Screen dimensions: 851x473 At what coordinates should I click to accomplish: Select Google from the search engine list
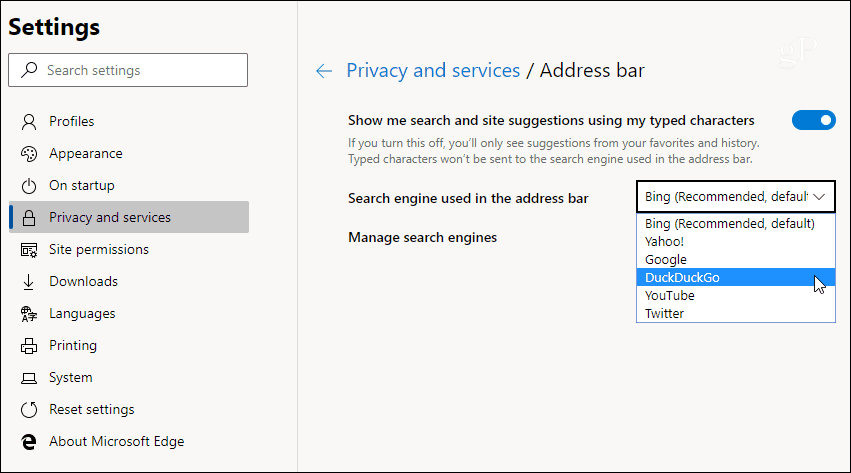pyautogui.click(x=735, y=259)
